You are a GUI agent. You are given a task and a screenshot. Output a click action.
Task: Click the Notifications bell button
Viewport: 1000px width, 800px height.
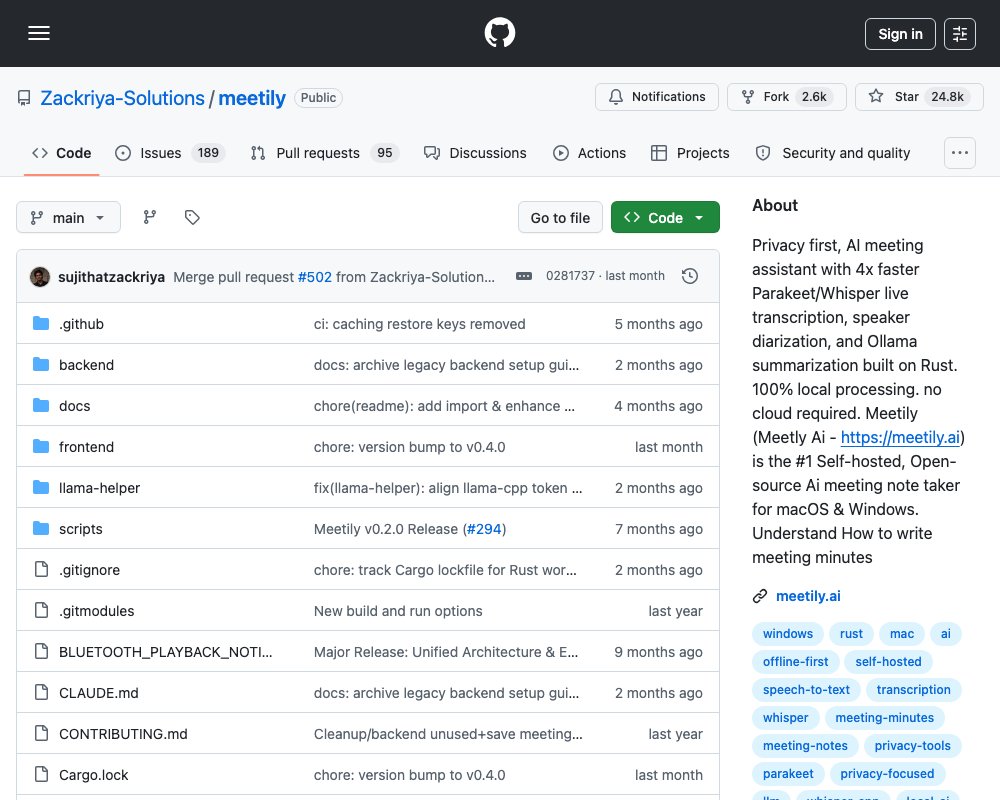(x=657, y=97)
